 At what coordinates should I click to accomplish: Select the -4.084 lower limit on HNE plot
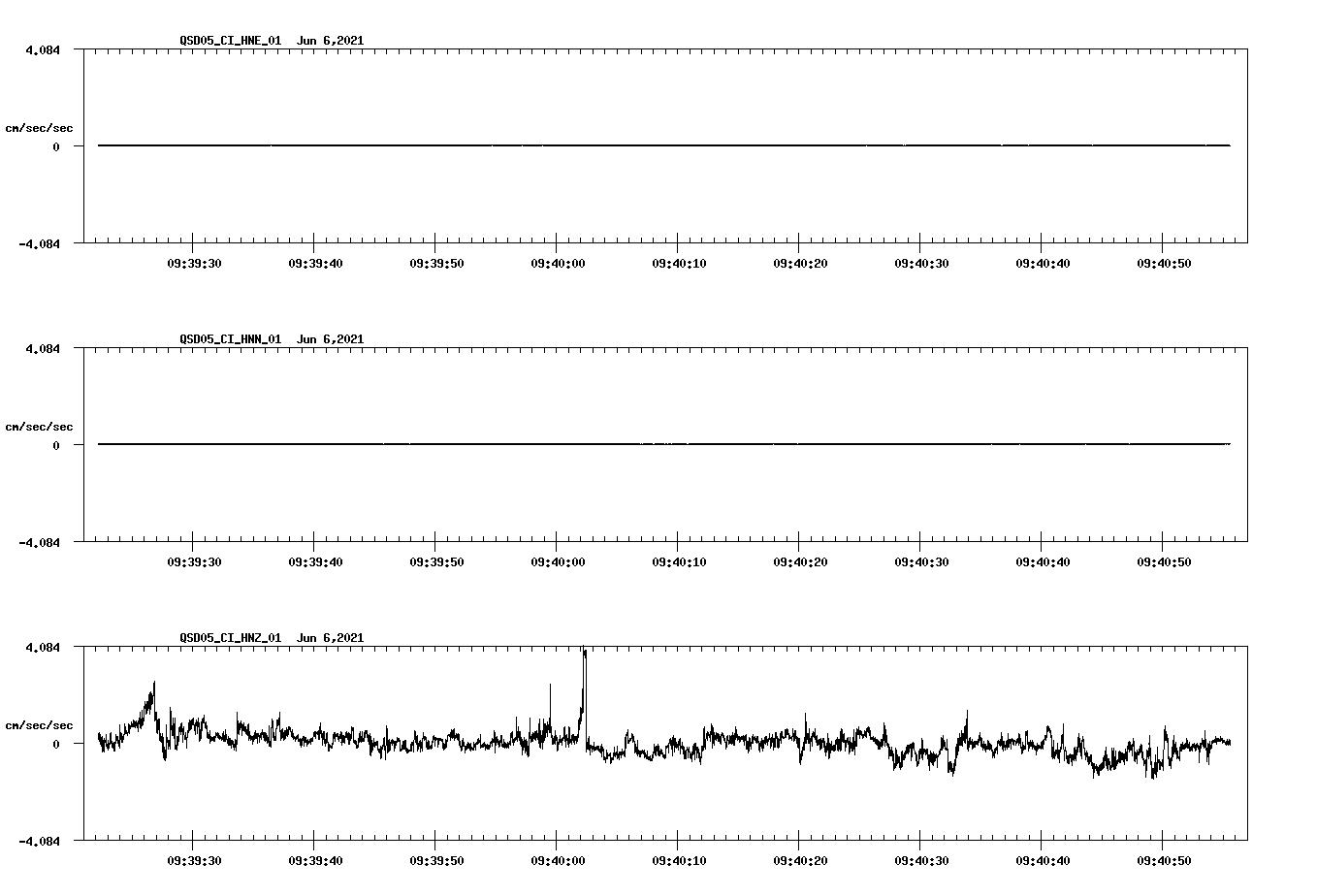[40, 244]
